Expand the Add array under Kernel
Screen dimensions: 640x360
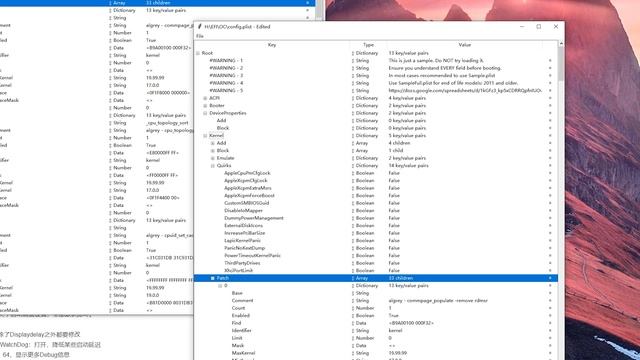coord(213,143)
